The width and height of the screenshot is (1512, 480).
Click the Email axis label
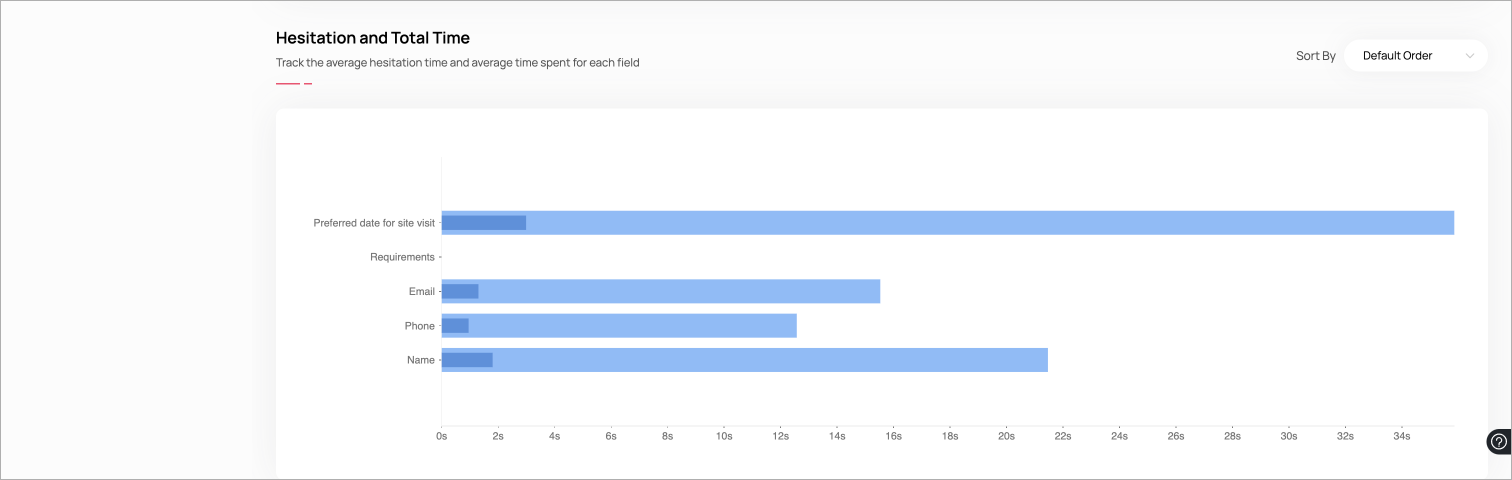click(422, 291)
